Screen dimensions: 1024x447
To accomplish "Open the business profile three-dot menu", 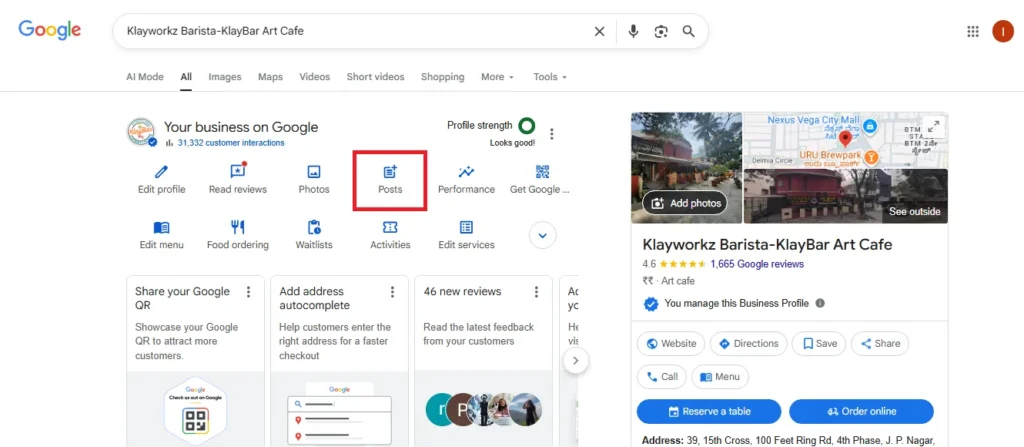I will (552, 134).
